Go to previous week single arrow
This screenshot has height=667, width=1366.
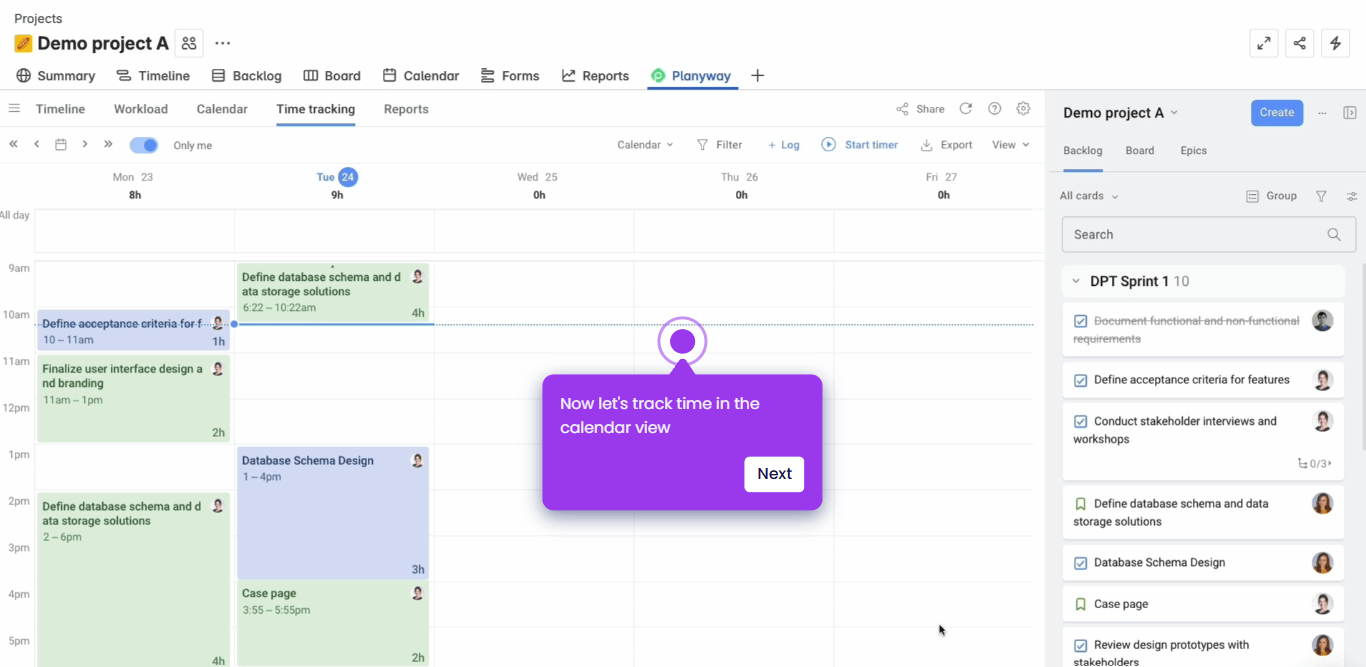37,144
